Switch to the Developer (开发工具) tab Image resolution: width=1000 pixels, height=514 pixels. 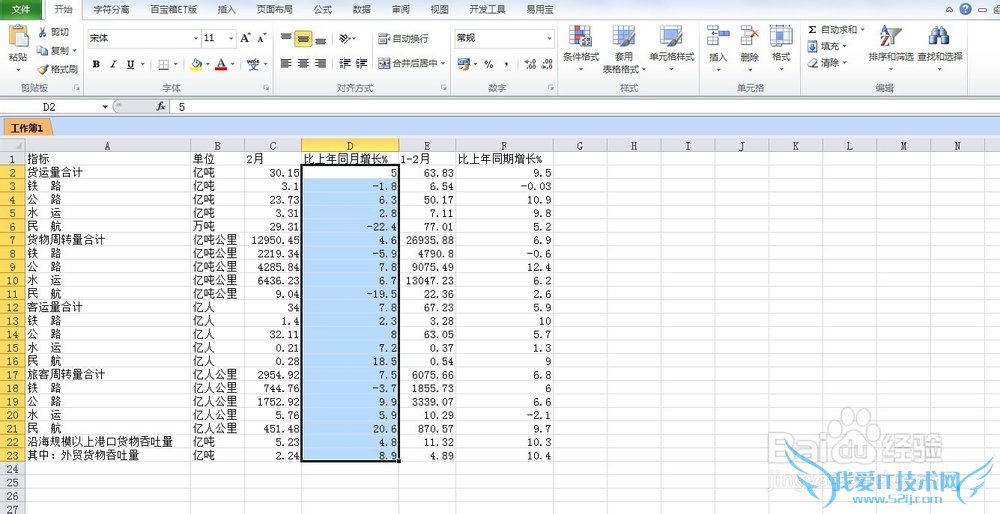point(487,10)
